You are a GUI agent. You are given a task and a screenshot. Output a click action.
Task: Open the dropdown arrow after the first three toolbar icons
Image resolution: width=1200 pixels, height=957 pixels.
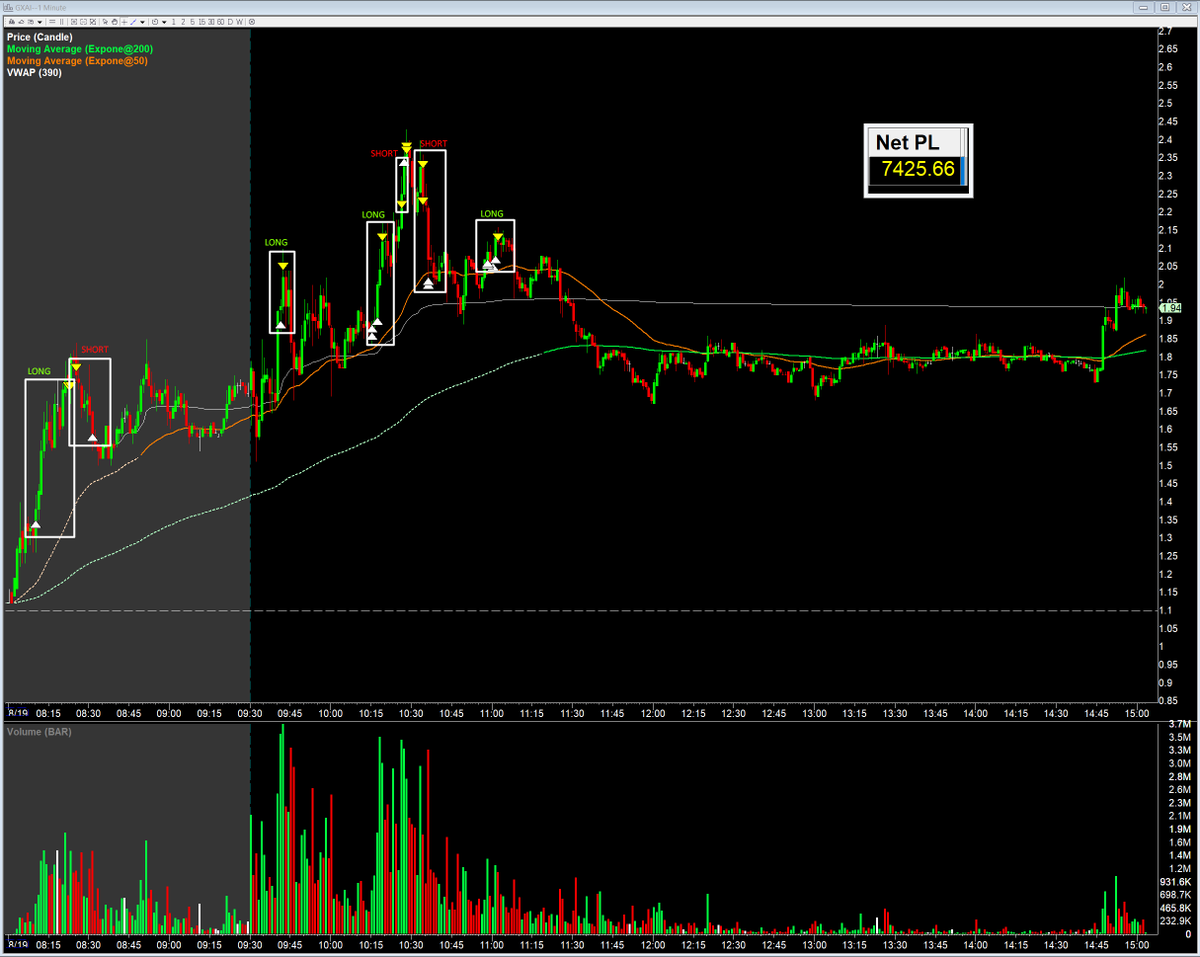tap(40, 22)
